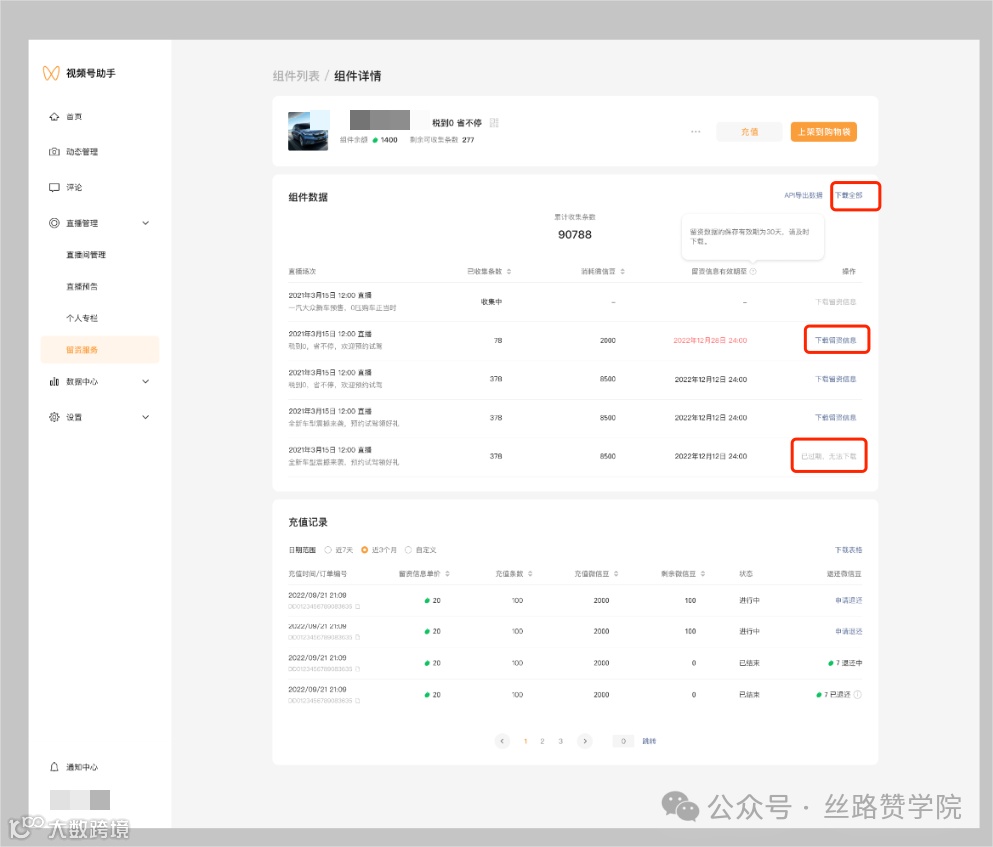The image size is (993, 847).
Task: Click the 下载表格 link
Action: coord(849,551)
